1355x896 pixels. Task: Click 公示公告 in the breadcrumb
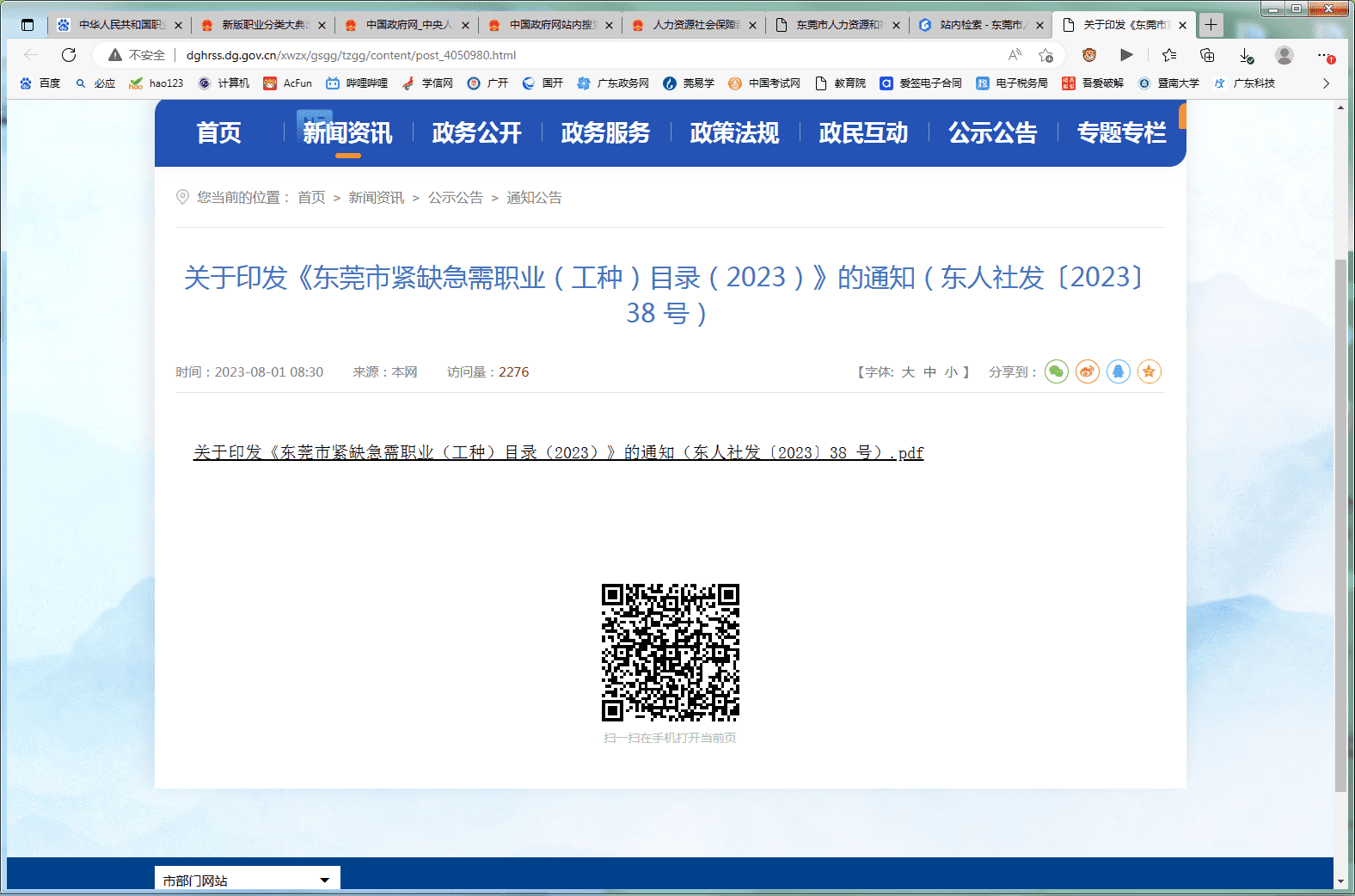456,198
